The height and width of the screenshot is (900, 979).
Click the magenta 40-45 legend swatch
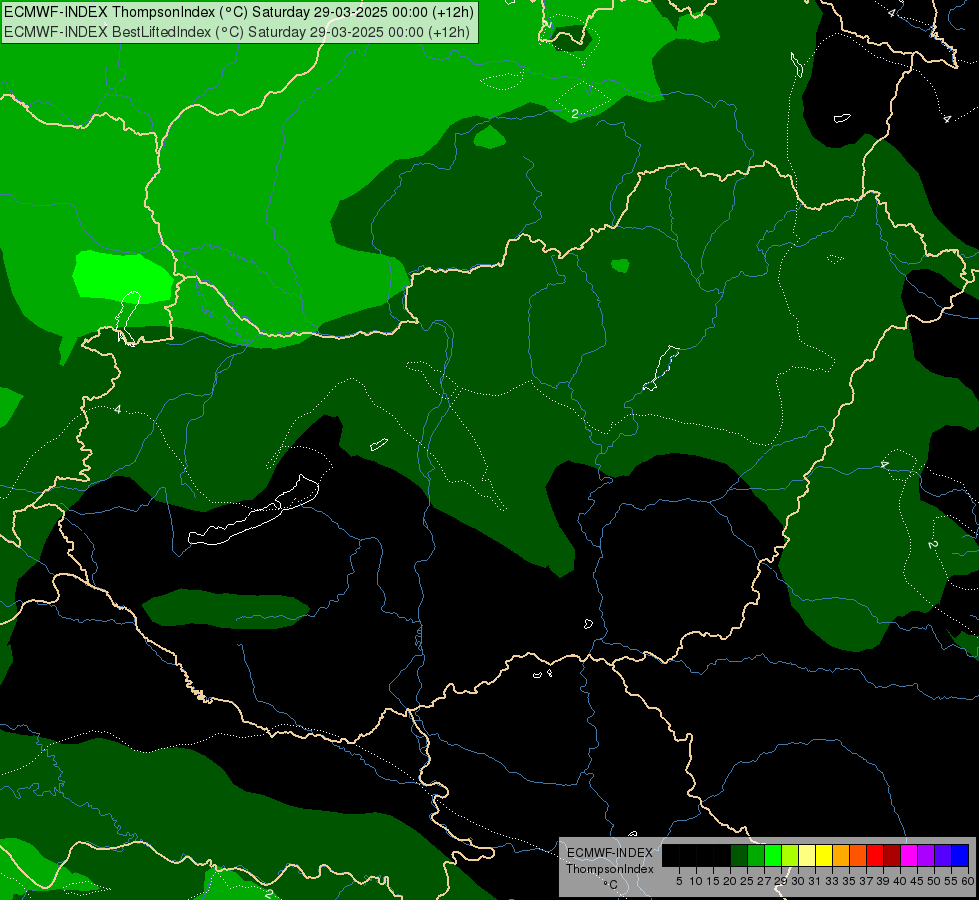[908, 855]
